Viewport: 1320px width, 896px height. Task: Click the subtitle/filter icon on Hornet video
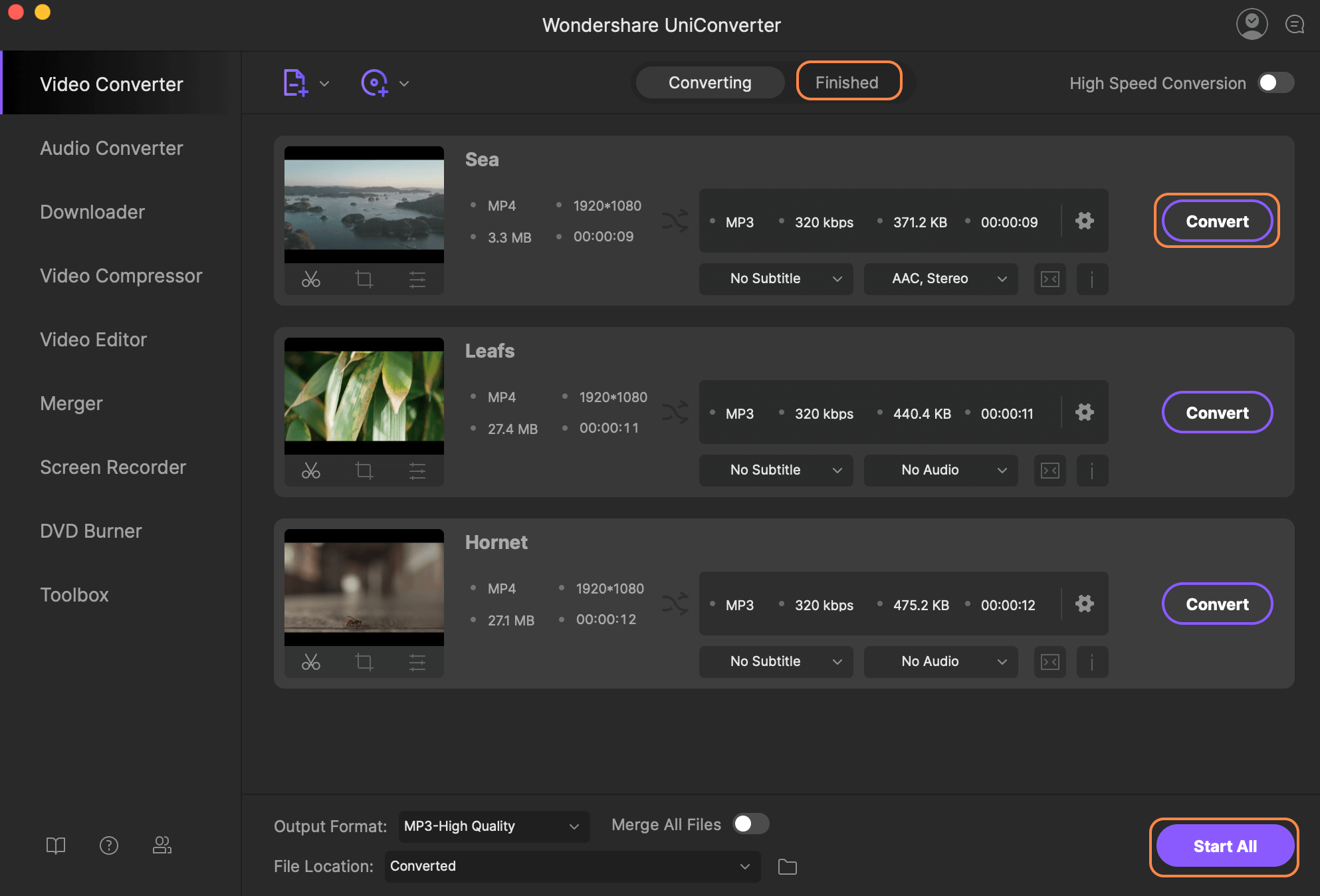pos(417,659)
